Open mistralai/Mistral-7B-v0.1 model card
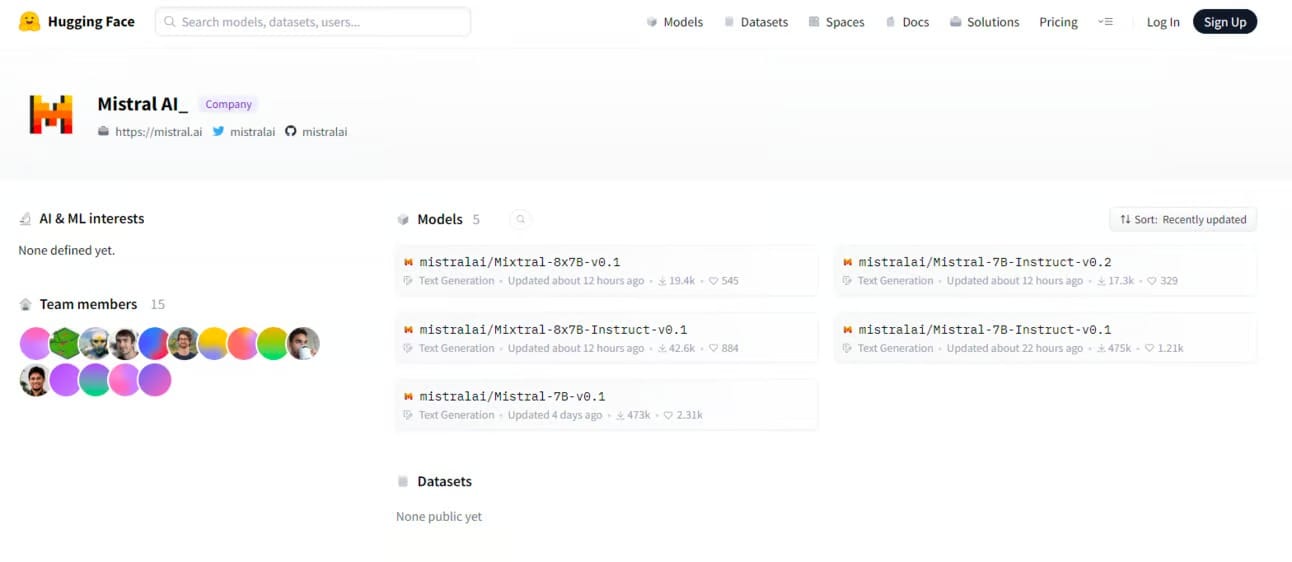Screen dimensions: 1292x562 click(607, 405)
